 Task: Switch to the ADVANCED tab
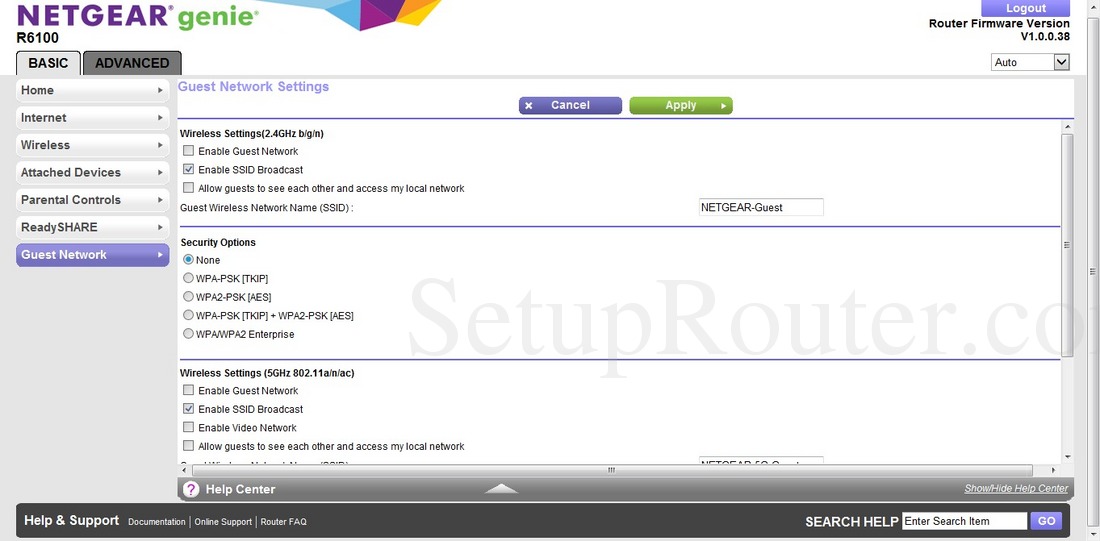[132, 63]
